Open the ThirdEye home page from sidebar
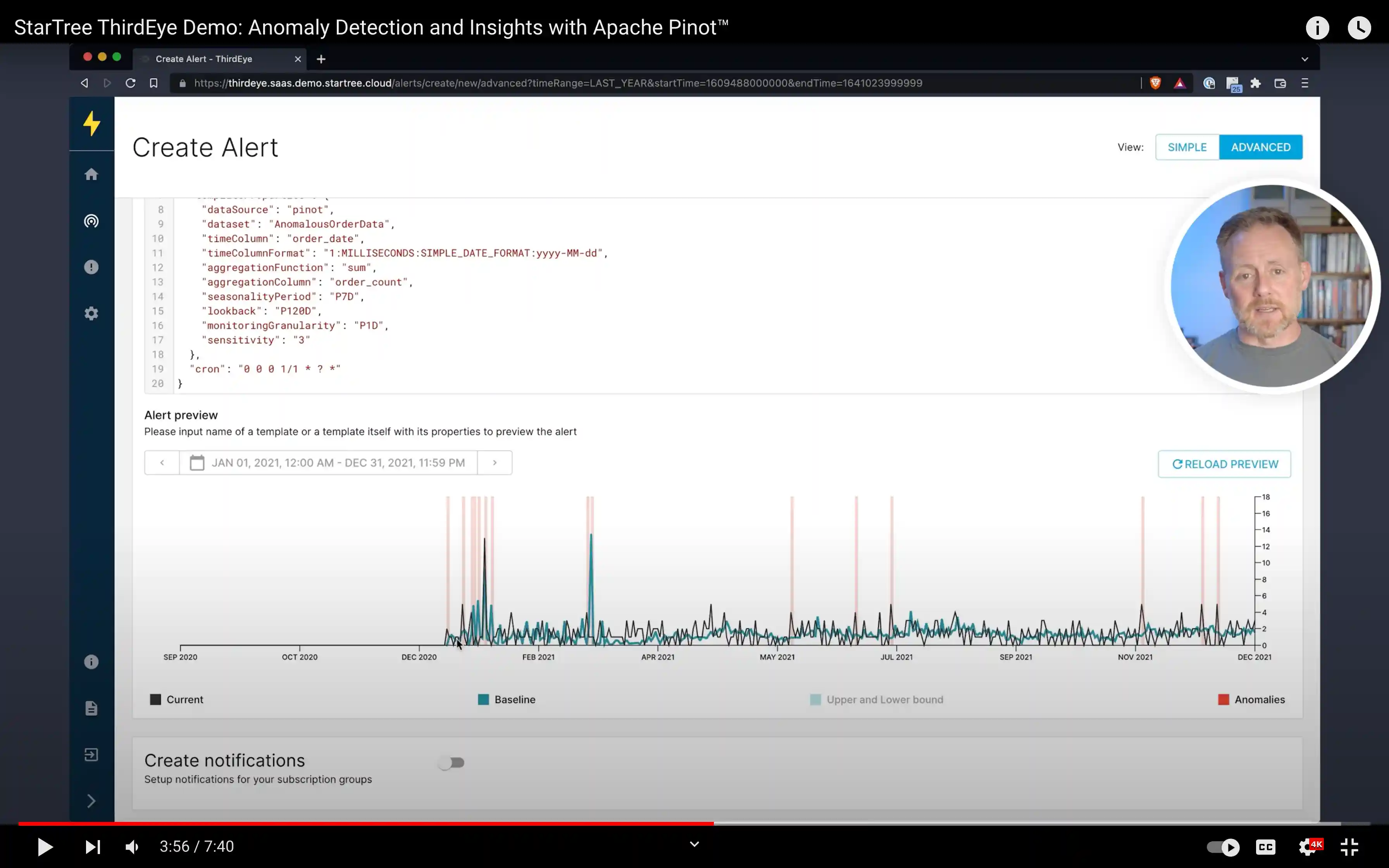The image size is (1389, 868). click(x=91, y=174)
